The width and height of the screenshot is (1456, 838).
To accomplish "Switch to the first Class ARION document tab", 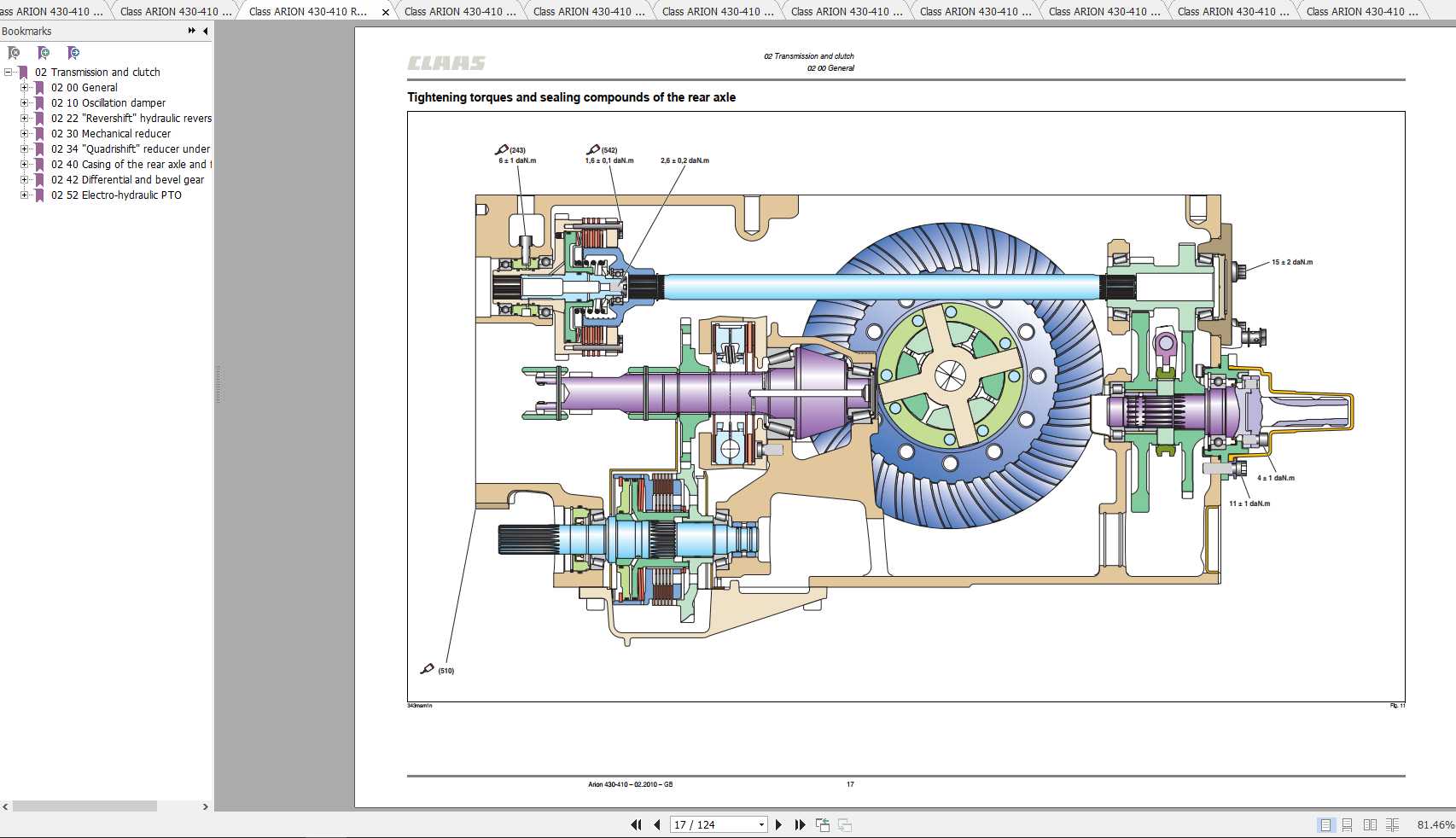I will 51,11.
